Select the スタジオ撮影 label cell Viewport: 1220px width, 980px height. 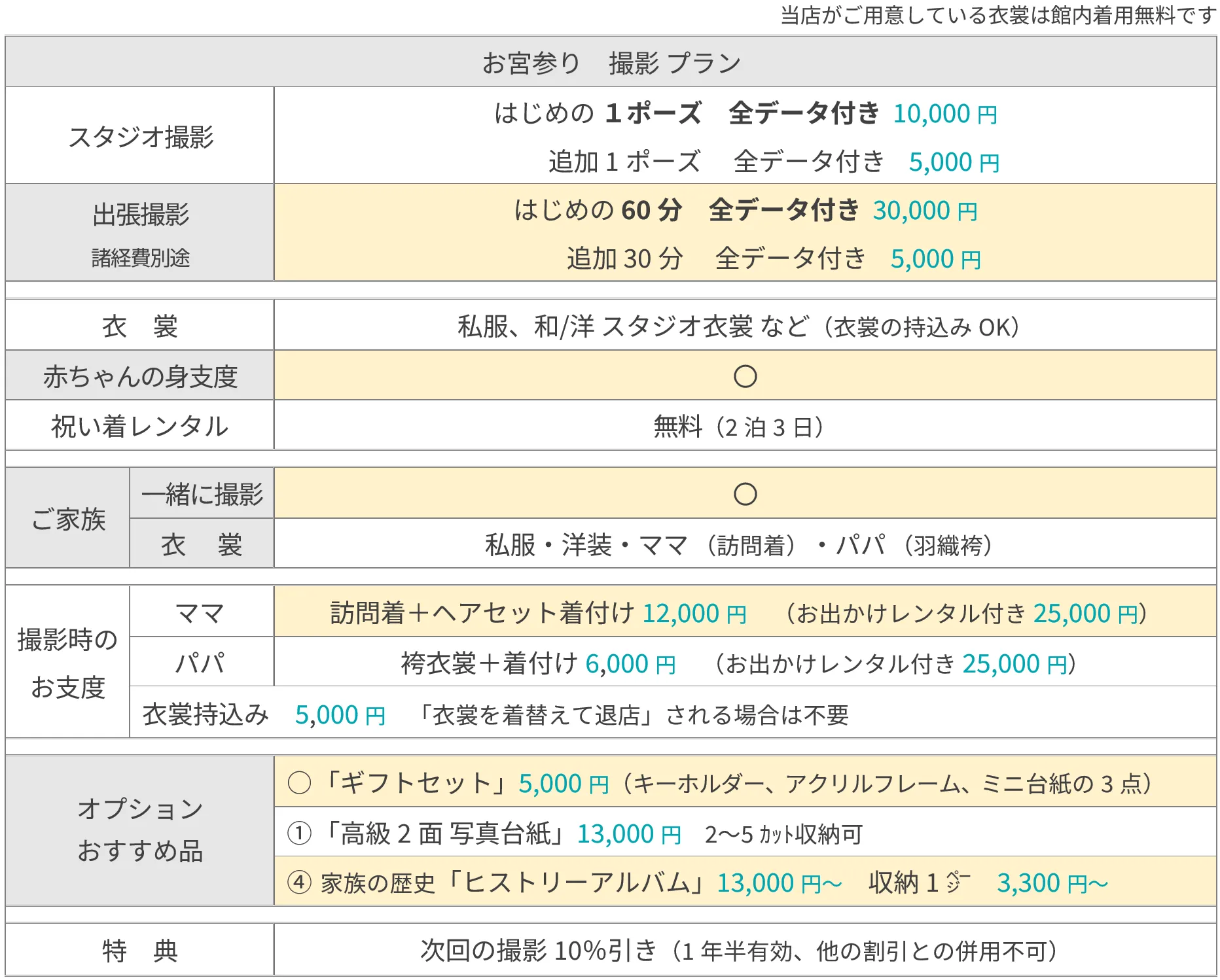click(140, 135)
